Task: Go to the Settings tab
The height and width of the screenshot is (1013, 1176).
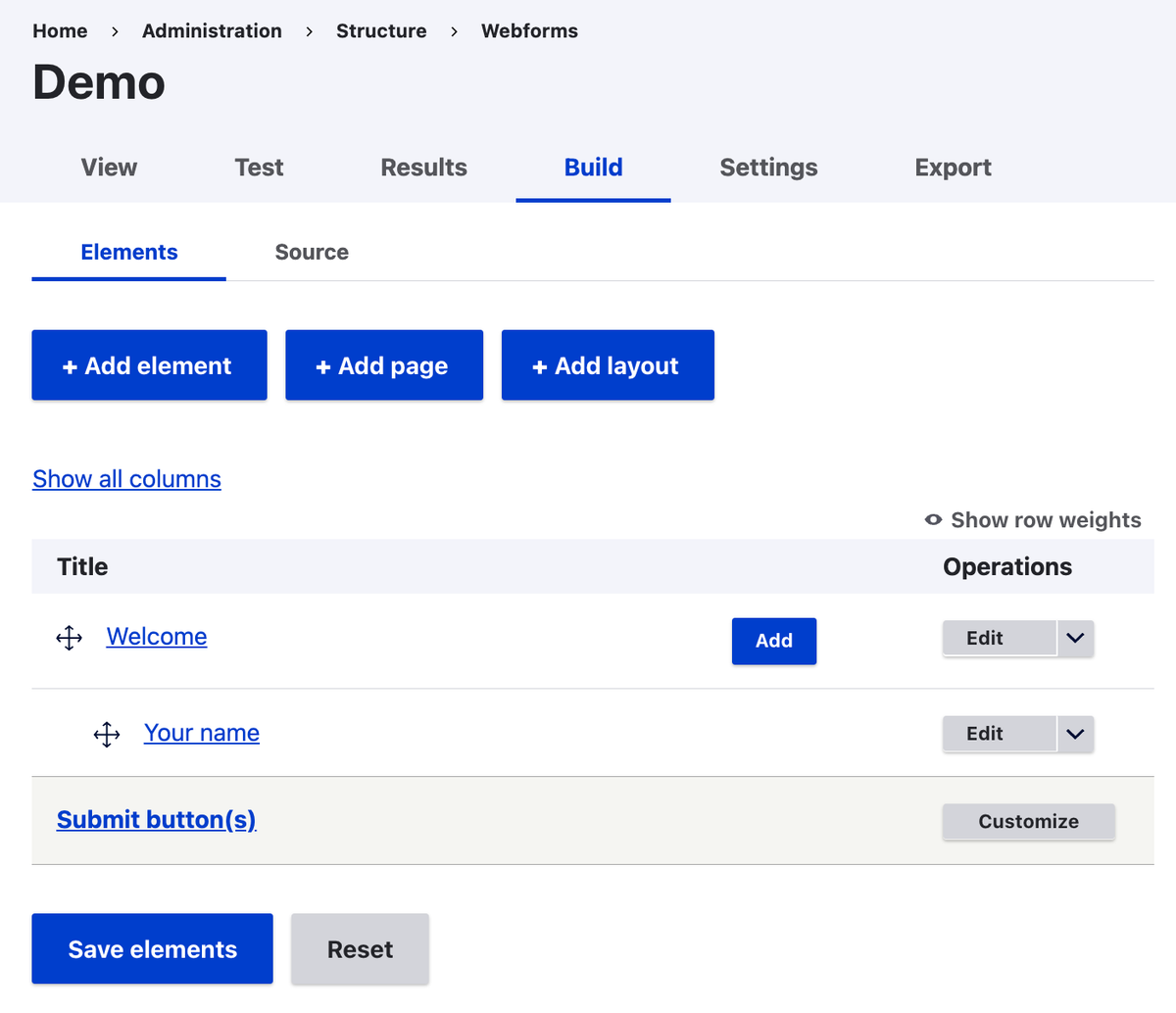Action: pos(768,168)
